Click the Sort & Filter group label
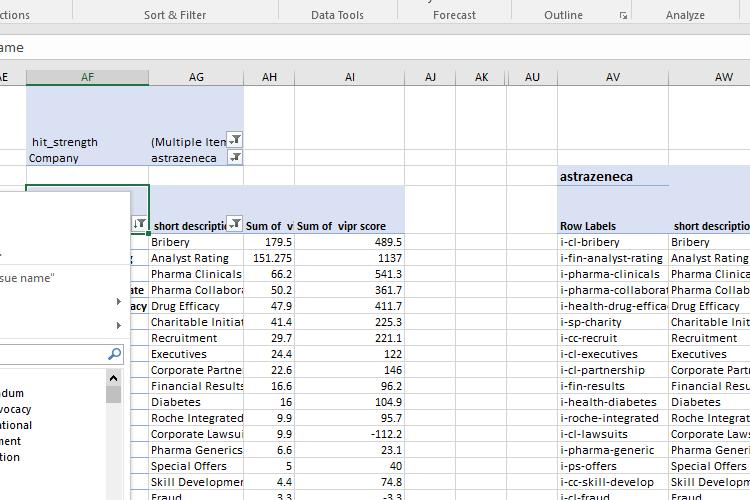The width and height of the screenshot is (750, 500). coord(175,15)
